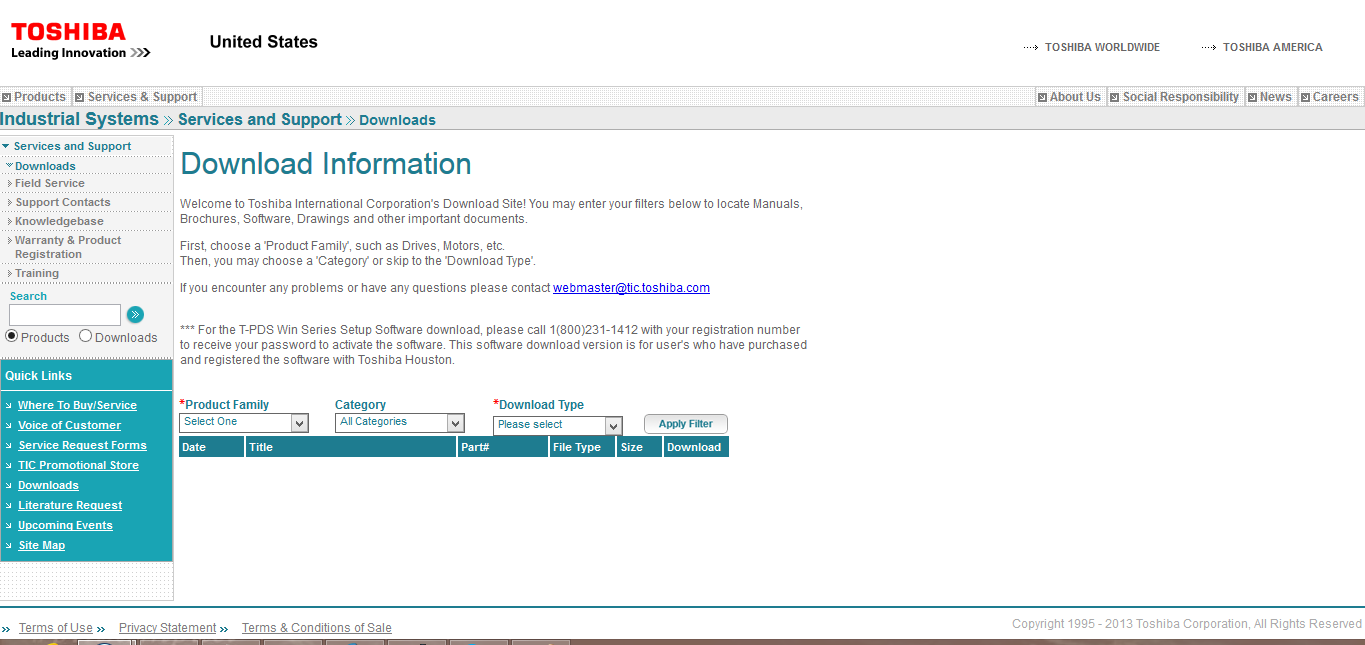This screenshot has height=645, width=1365.
Task: Open the Site Map quick link
Action: (x=41, y=545)
